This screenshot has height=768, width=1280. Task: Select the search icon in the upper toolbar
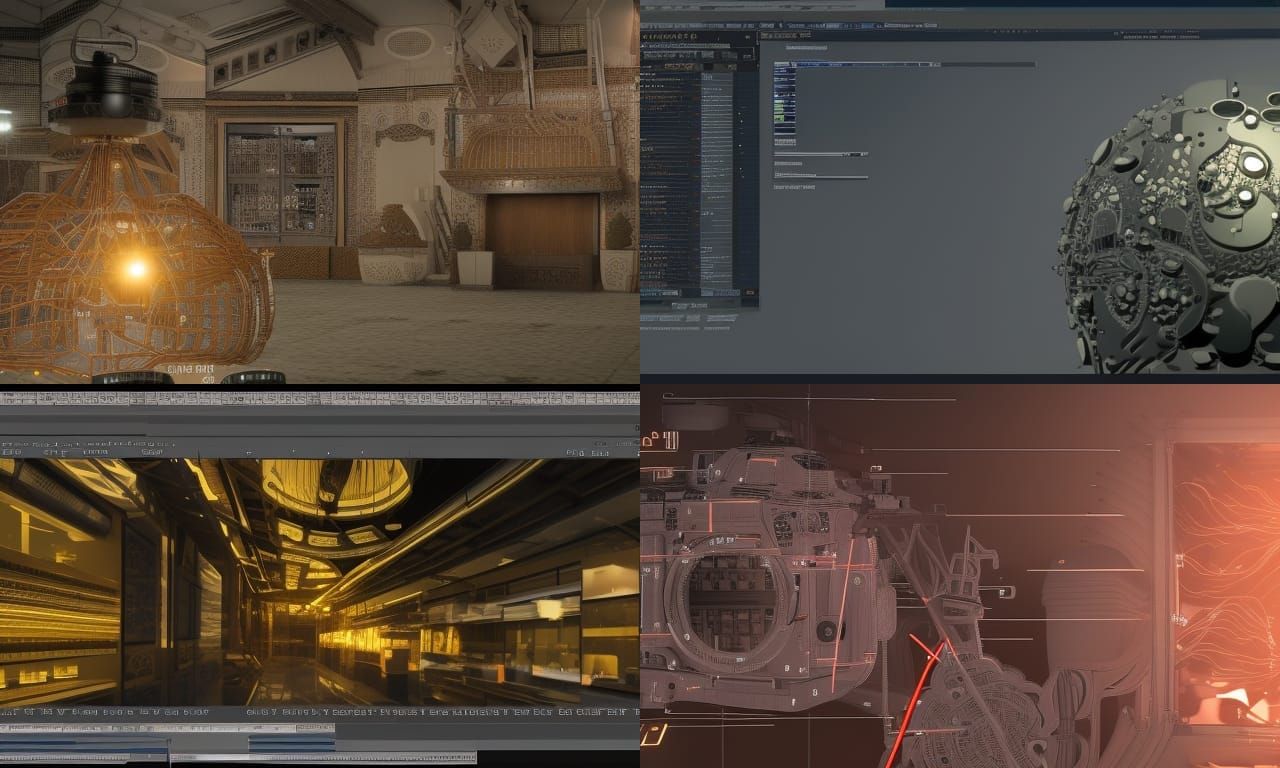coord(779,25)
